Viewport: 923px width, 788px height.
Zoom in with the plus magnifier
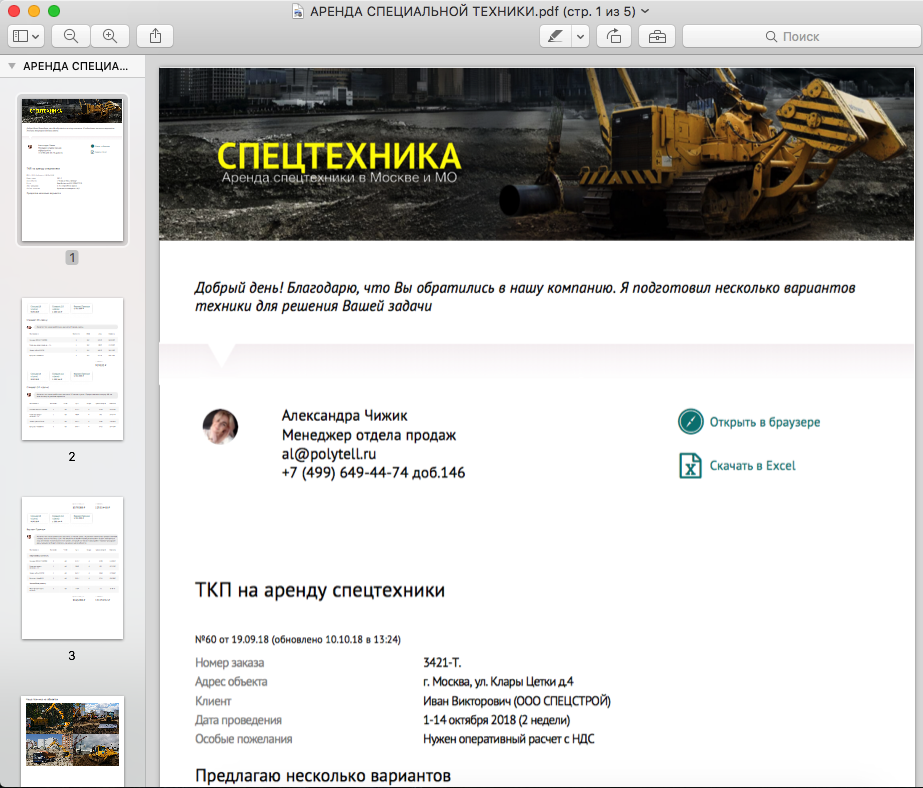109,36
